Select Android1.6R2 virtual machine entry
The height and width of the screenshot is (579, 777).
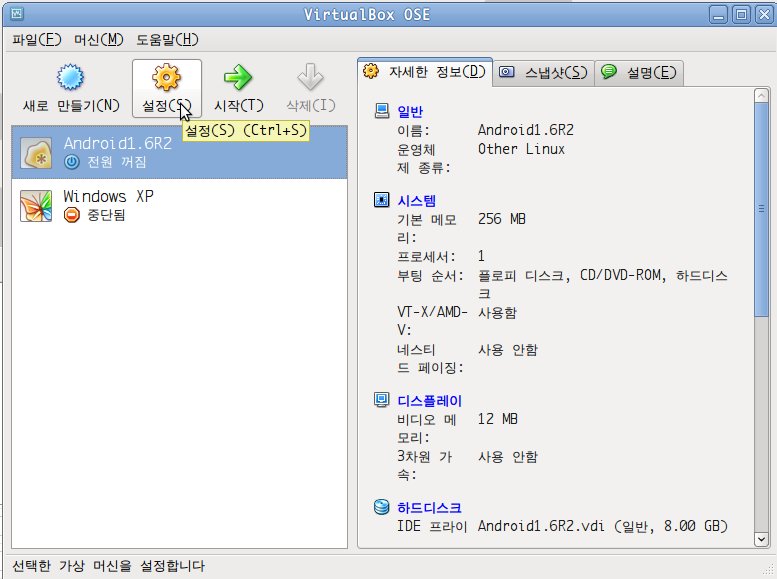pyautogui.click(x=179, y=152)
